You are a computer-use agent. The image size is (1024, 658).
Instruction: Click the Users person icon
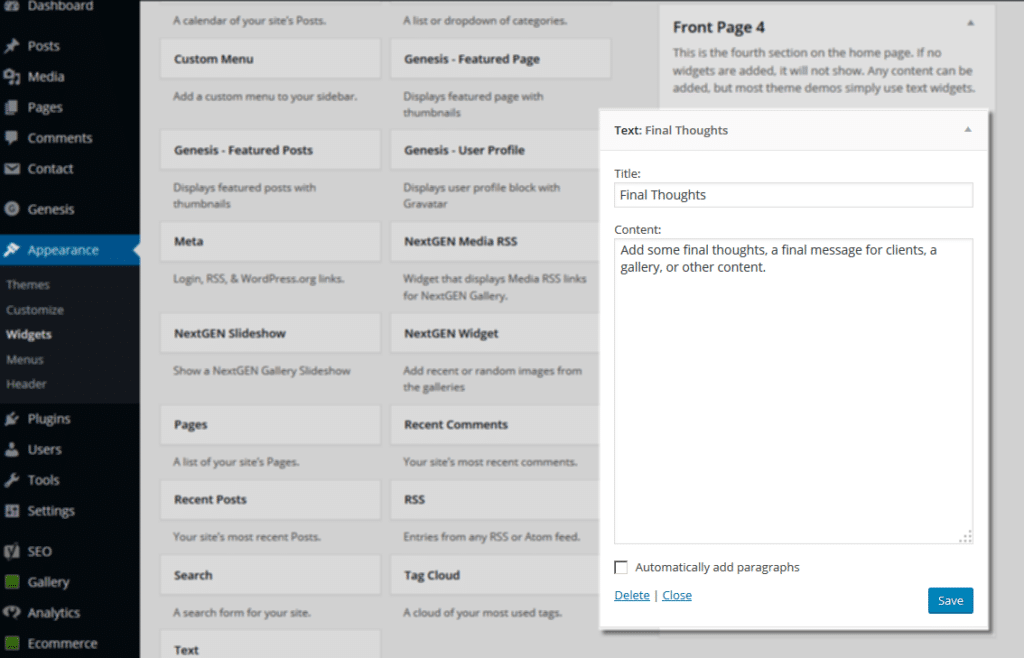(x=12, y=450)
